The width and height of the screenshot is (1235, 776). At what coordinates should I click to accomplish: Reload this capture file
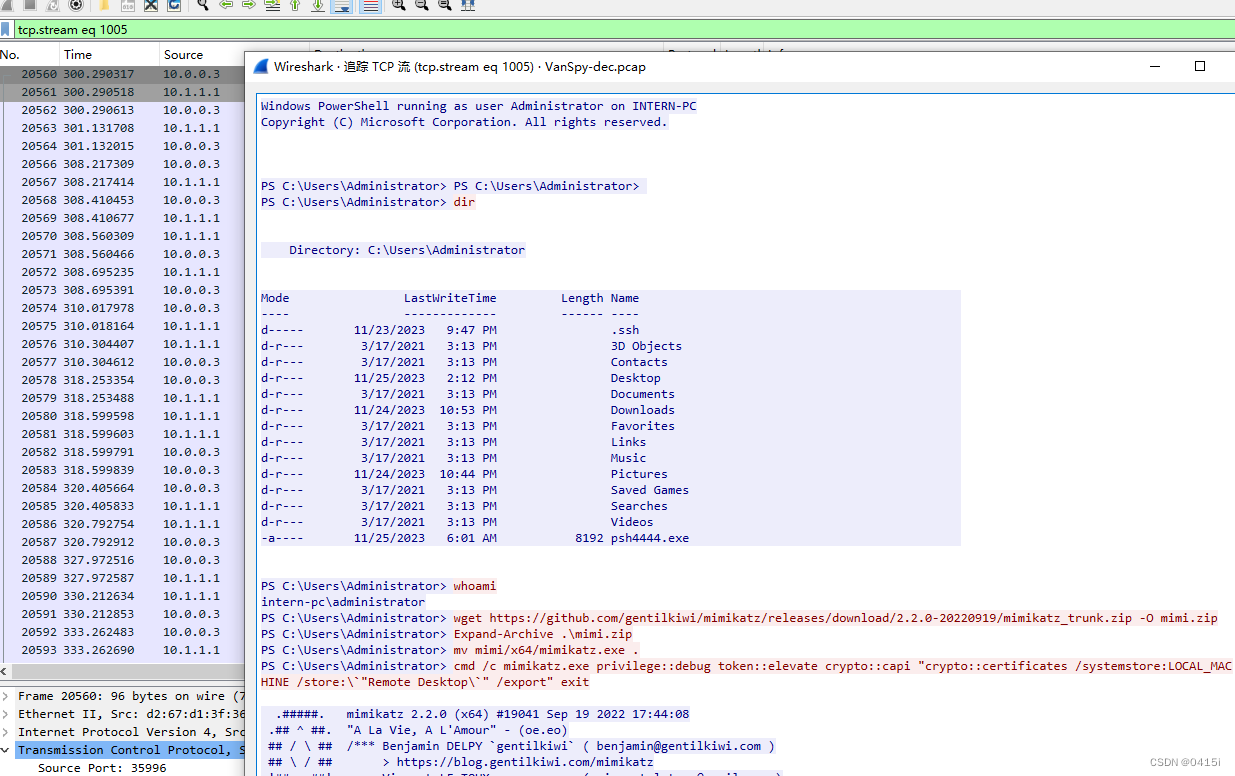[174, 5]
